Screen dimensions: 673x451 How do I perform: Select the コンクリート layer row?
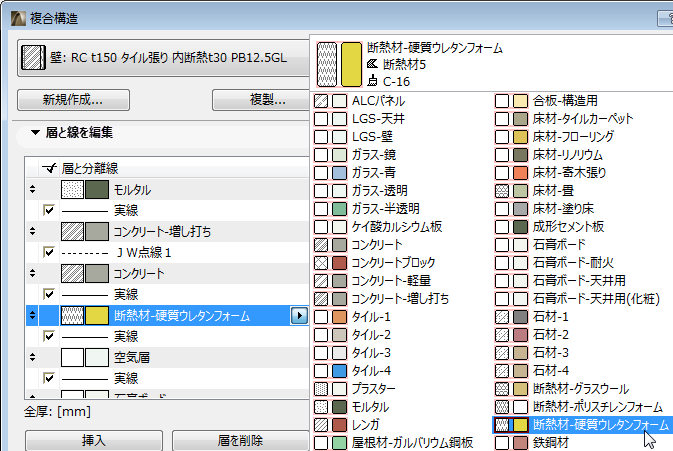167,273
